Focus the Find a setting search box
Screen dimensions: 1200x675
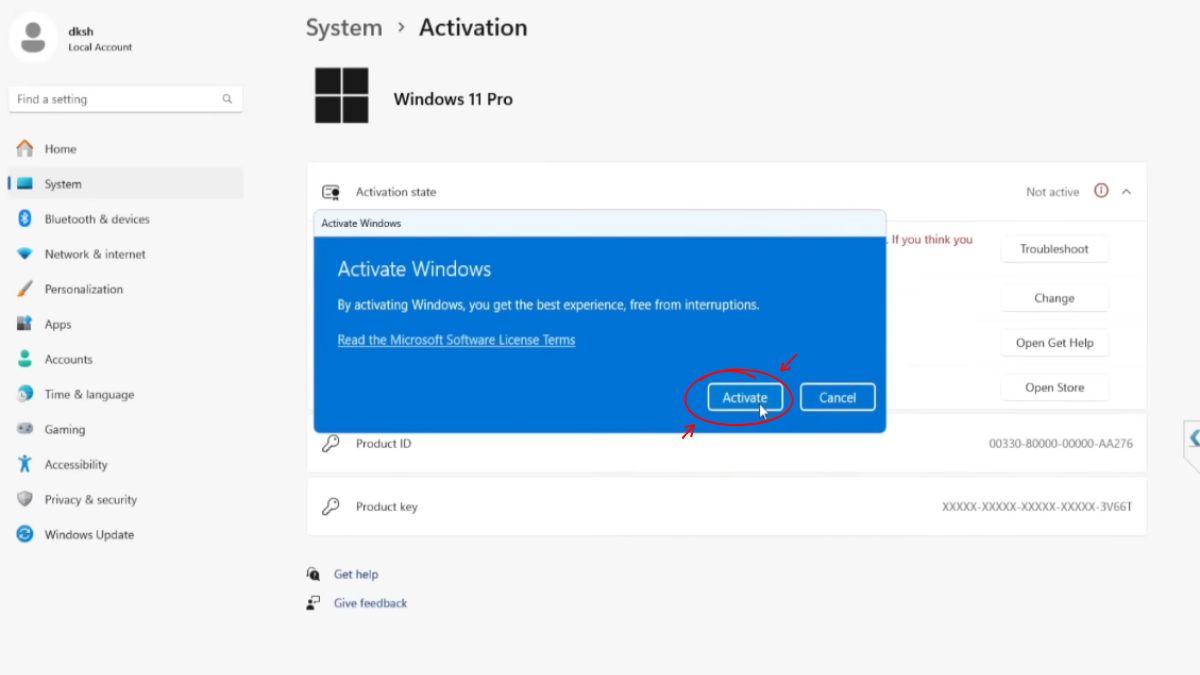[125, 99]
